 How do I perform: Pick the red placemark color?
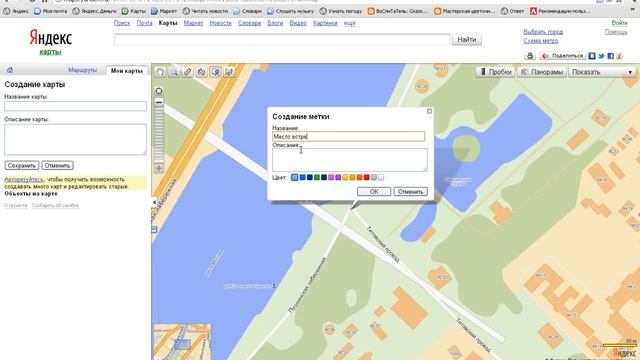point(367,177)
